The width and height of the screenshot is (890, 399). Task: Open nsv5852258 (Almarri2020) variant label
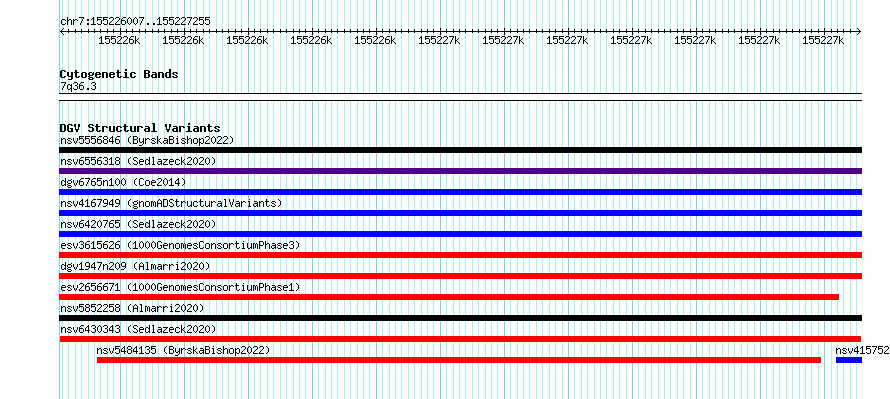pos(132,308)
